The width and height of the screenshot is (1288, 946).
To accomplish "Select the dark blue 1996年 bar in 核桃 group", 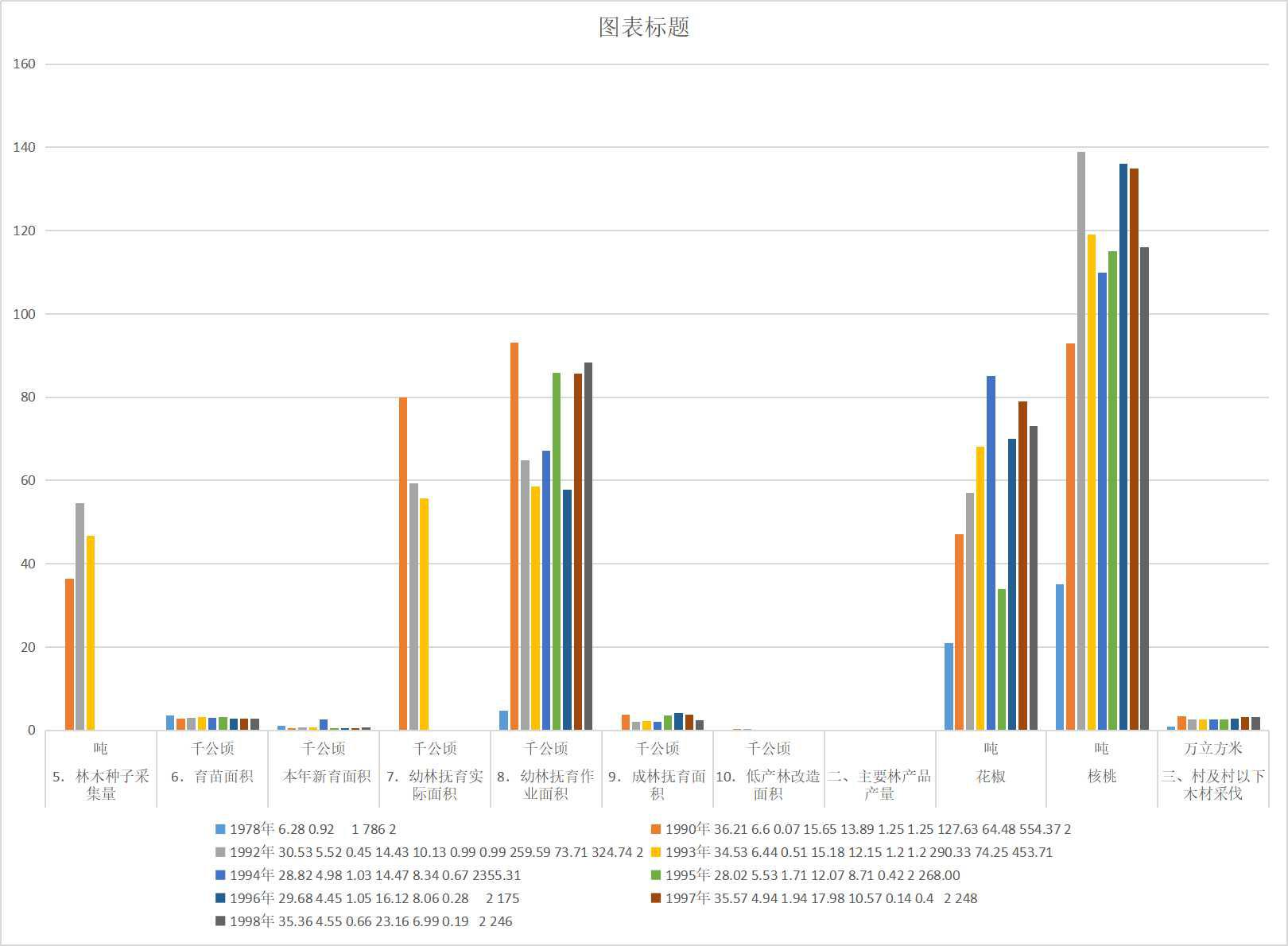I will (1123, 447).
